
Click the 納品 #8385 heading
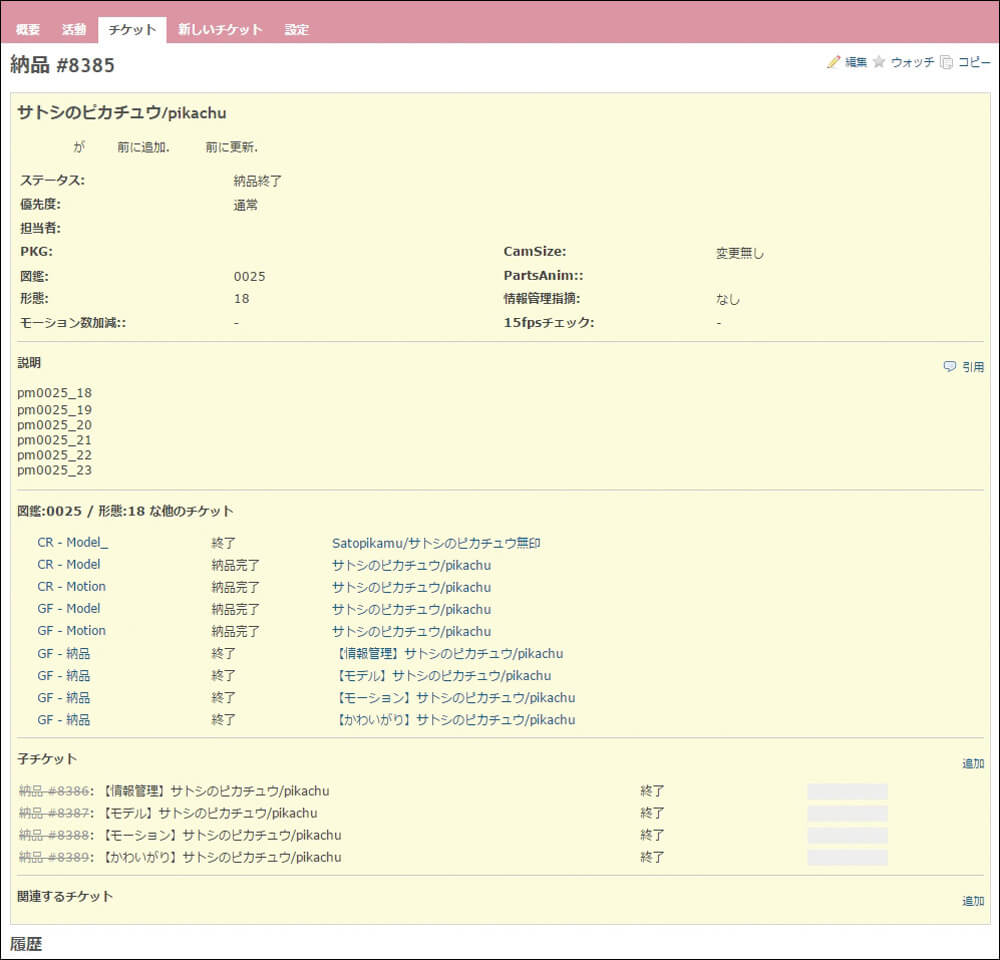[62, 65]
